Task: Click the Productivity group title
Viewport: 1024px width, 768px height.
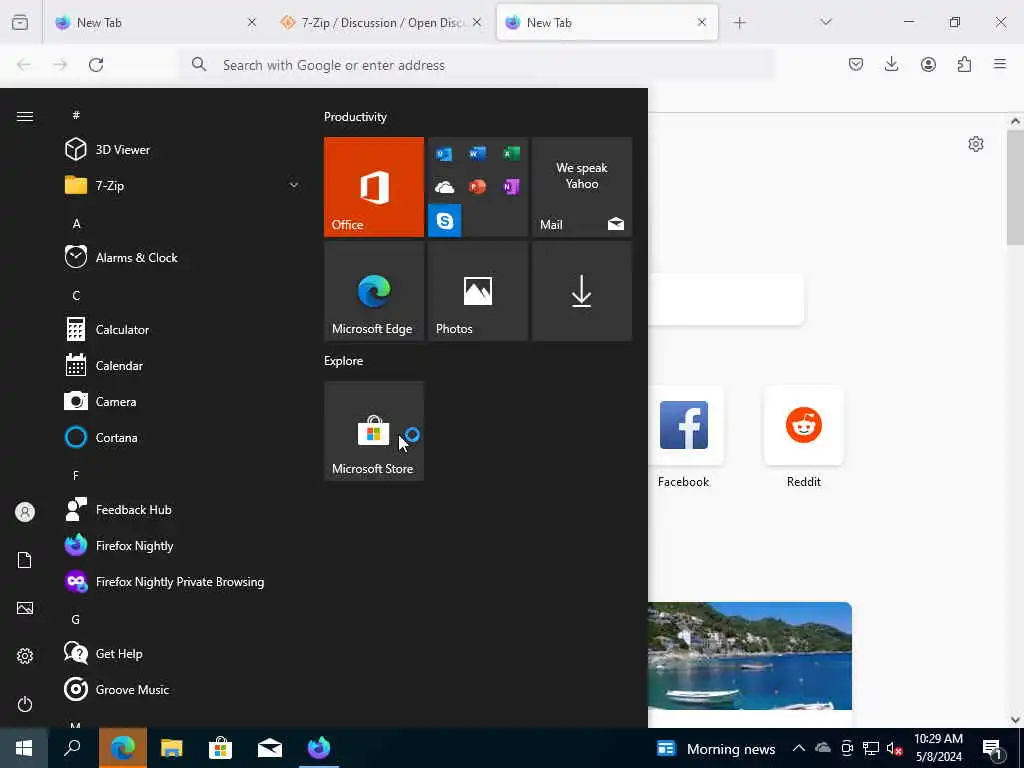Action: [x=355, y=117]
